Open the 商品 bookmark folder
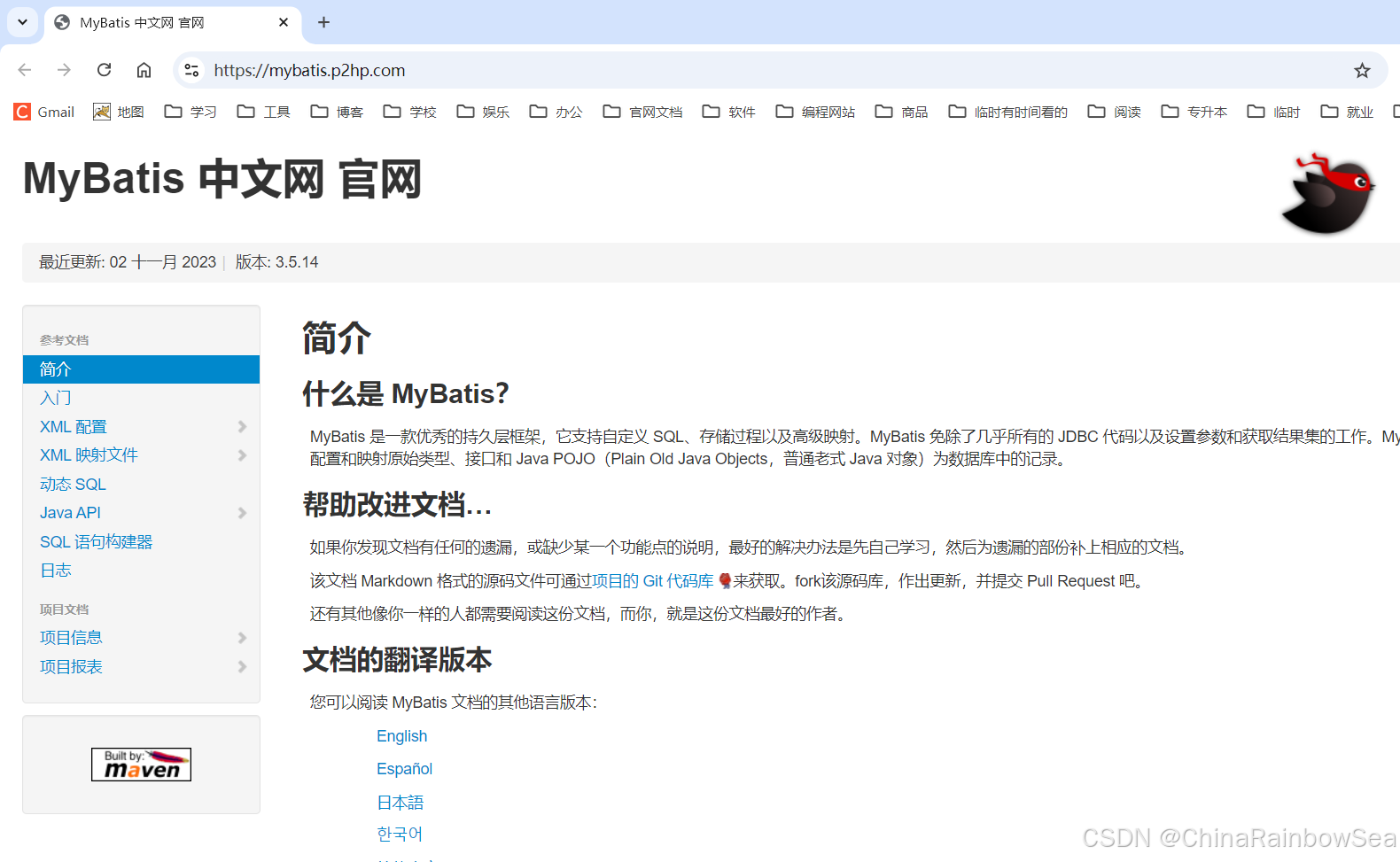Viewport: 1400px width, 862px height. point(902,112)
